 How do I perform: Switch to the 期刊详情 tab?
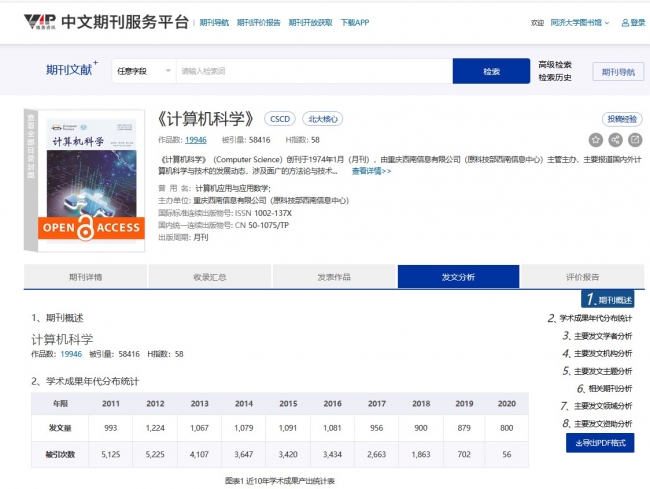pyautogui.click(x=85, y=277)
